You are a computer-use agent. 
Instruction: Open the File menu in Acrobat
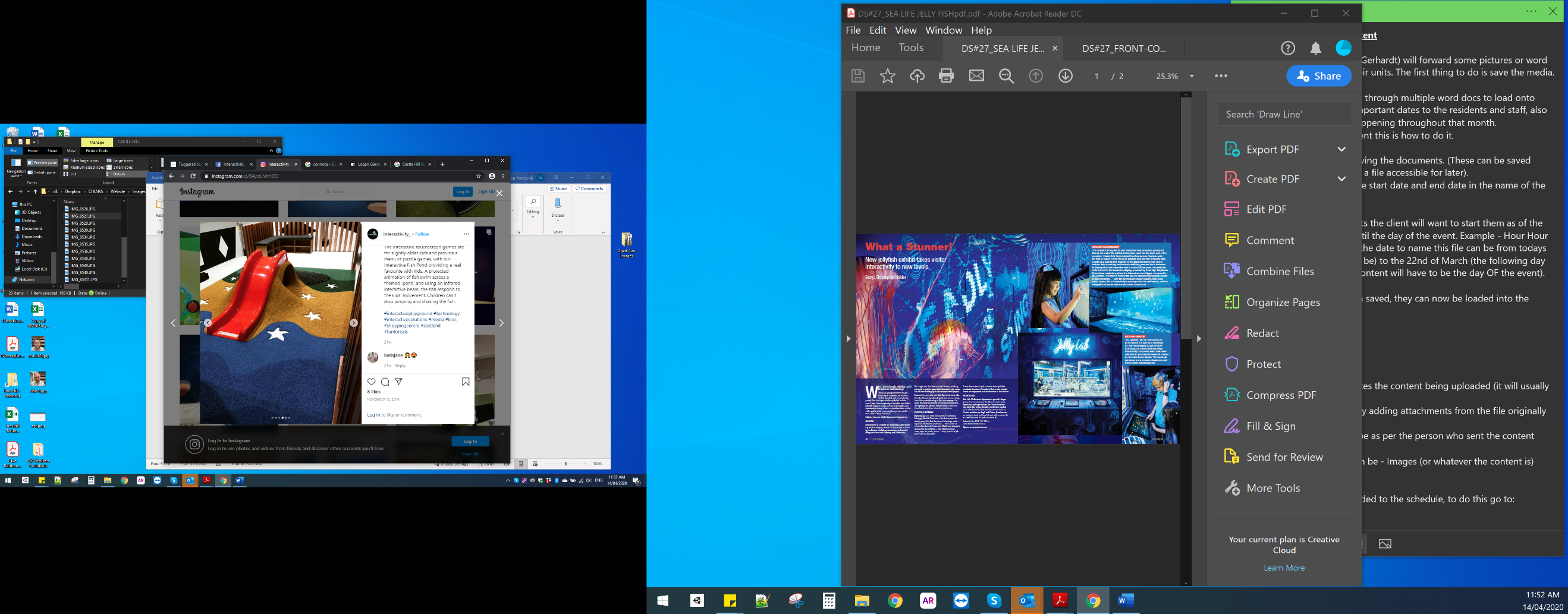[853, 30]
